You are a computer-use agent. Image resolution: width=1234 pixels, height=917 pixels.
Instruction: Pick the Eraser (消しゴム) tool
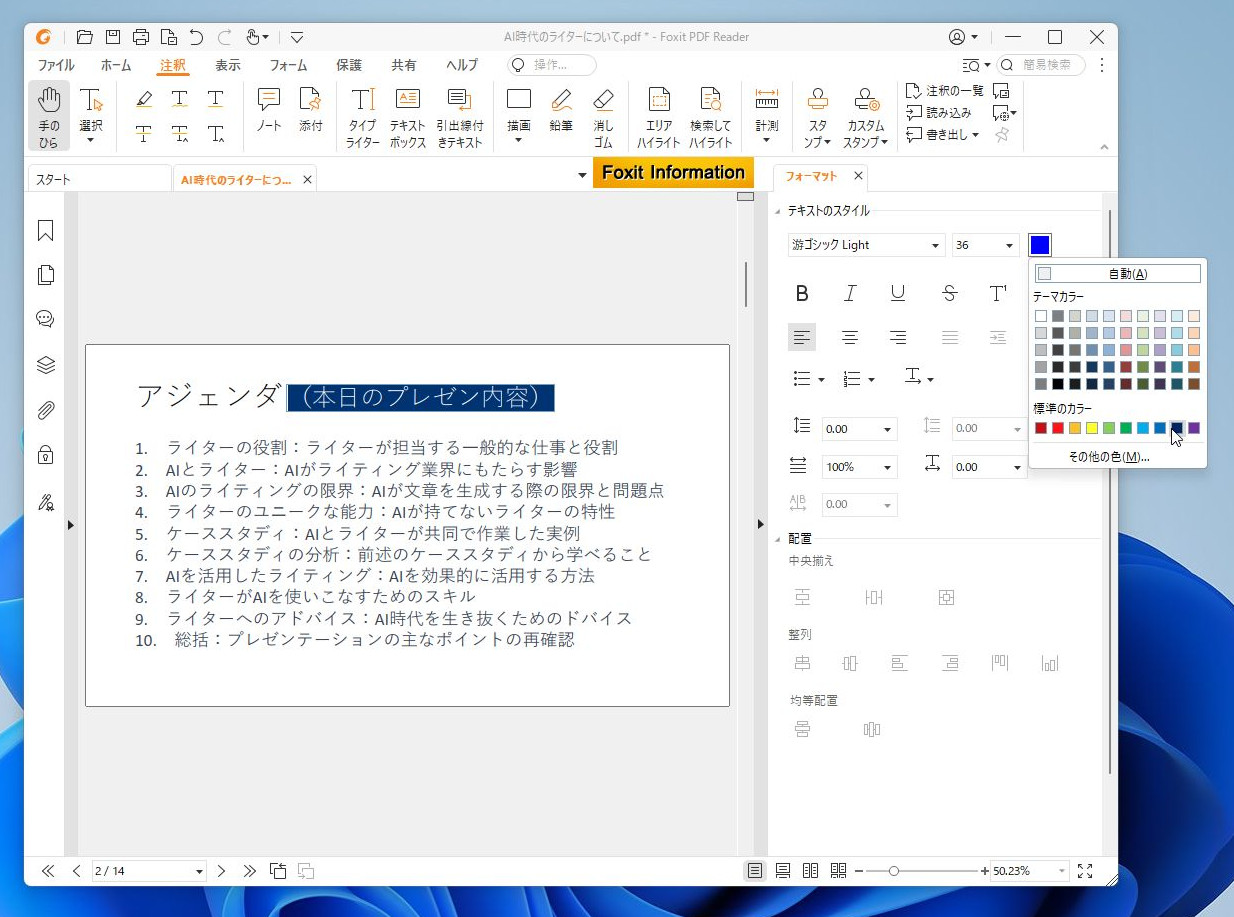tap(603, 116)
